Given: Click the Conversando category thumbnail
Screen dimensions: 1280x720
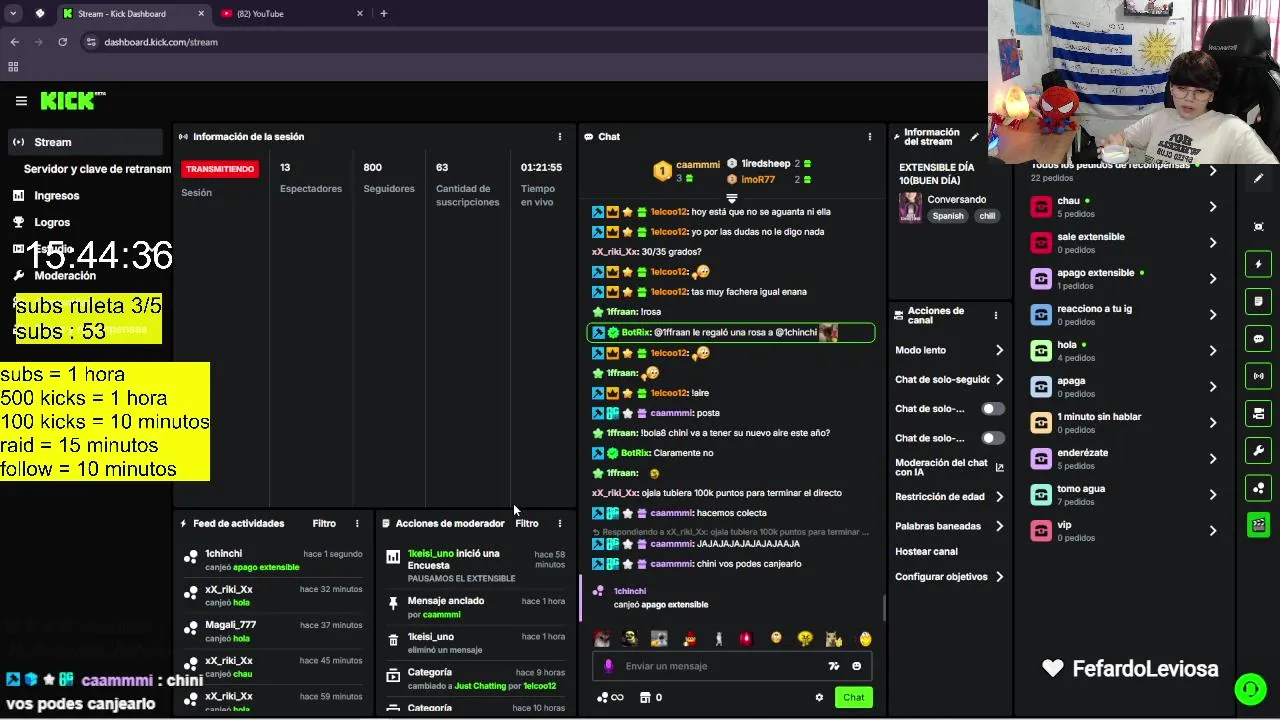Looking at the screenshot, I should (910, 208).
